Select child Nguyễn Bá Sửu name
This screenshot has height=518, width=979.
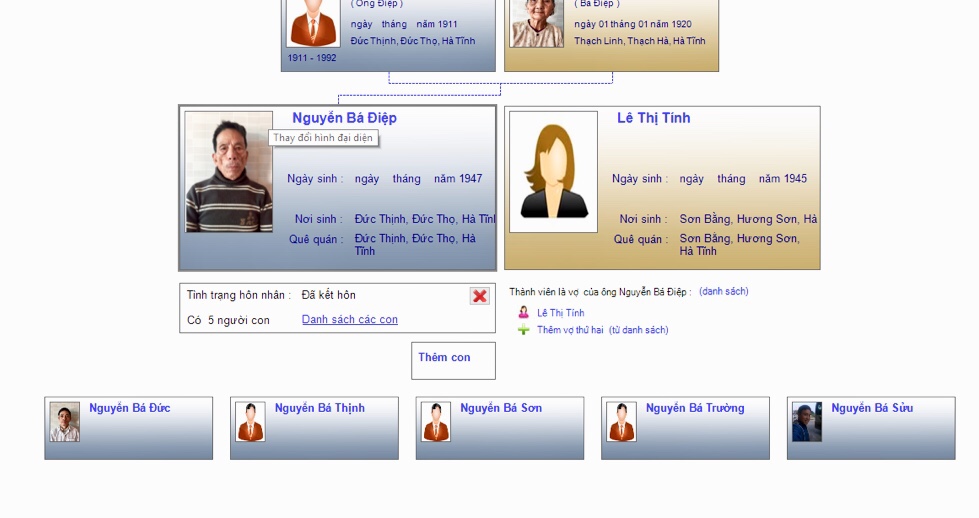pyautogui.click(x=872, y=408)
